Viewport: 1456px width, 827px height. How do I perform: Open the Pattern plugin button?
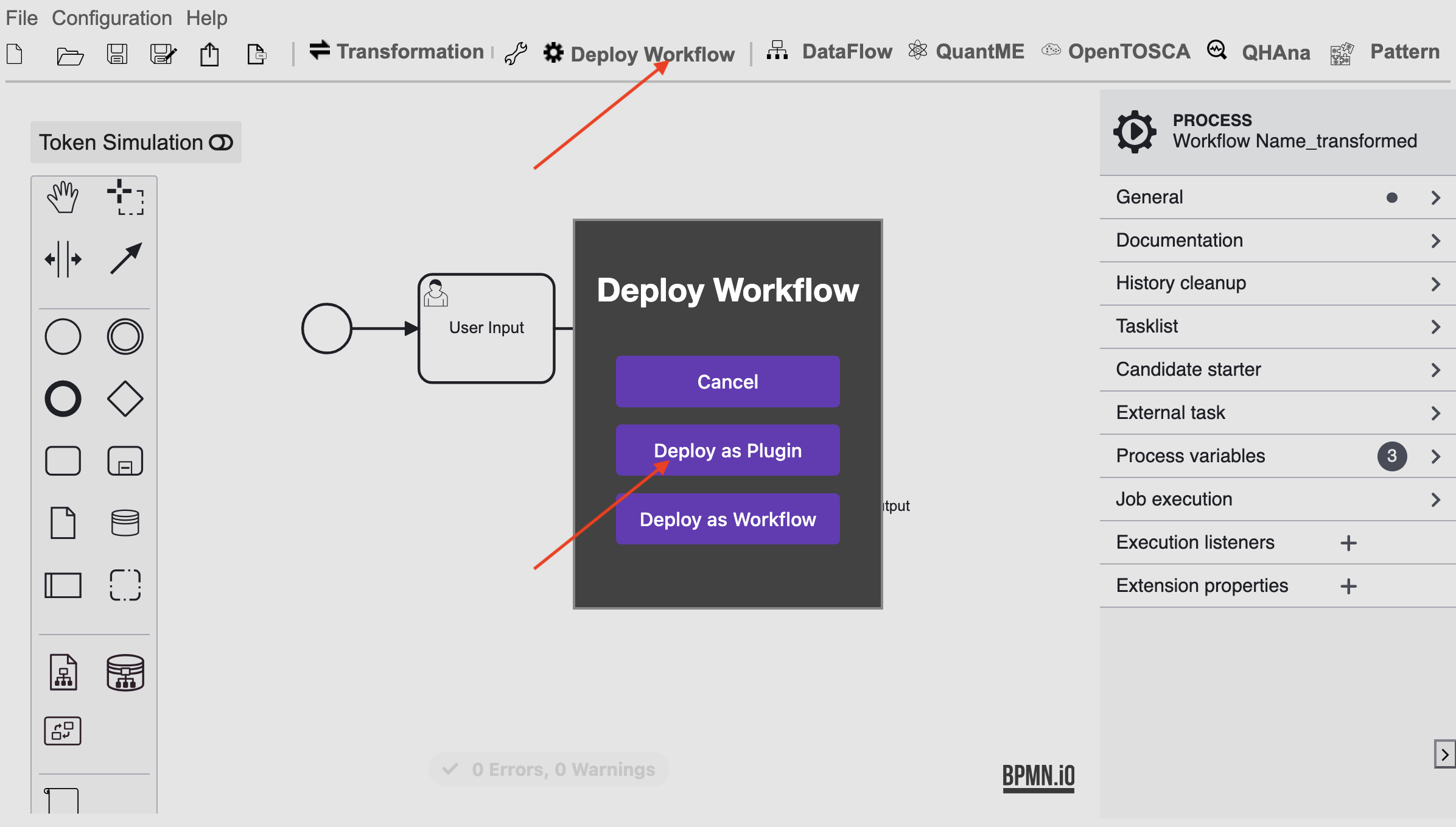pyautogui.click(x=1385, y=53)
